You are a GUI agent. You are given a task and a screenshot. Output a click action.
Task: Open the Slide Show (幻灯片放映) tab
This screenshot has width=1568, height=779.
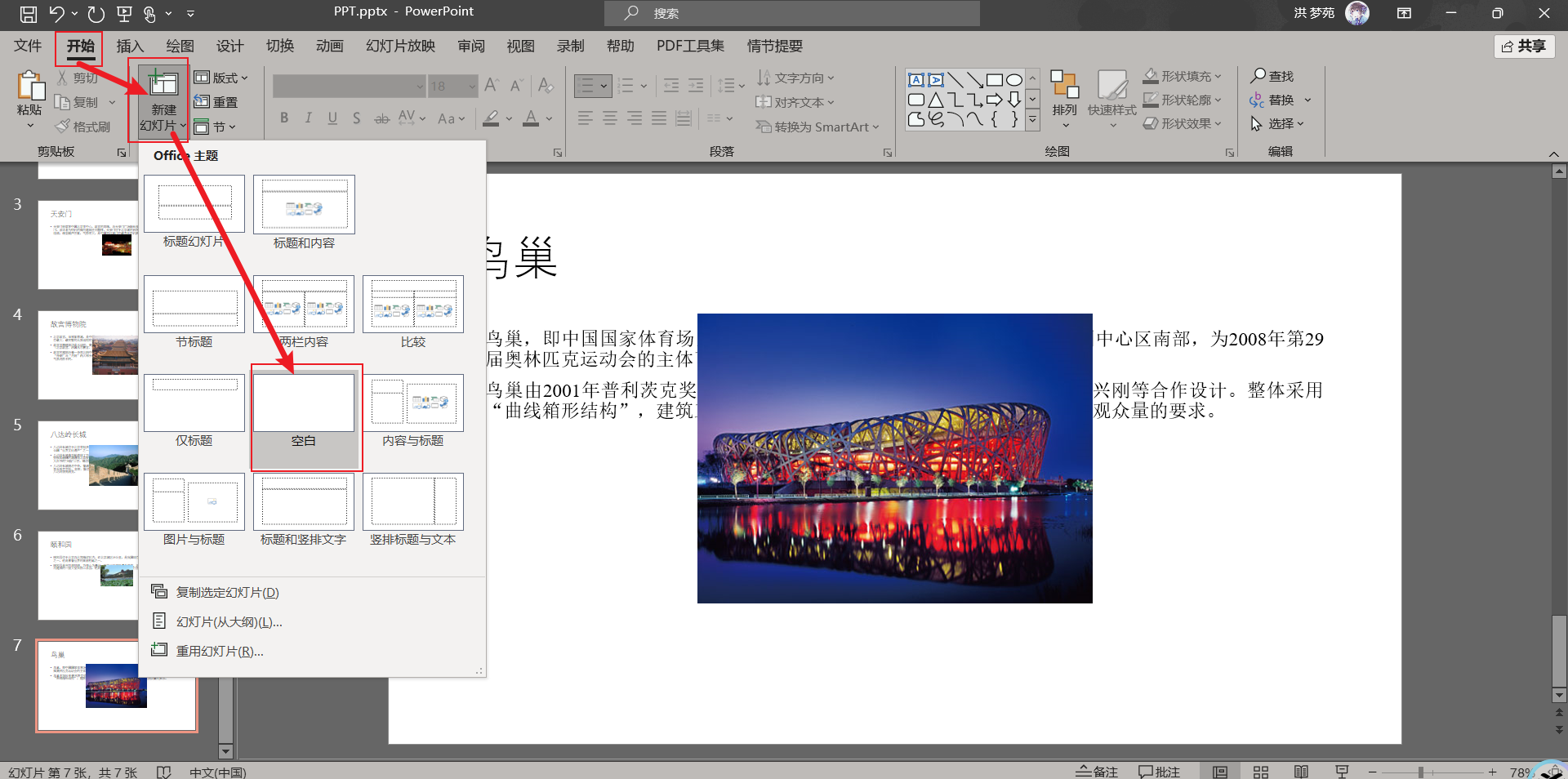400,47
